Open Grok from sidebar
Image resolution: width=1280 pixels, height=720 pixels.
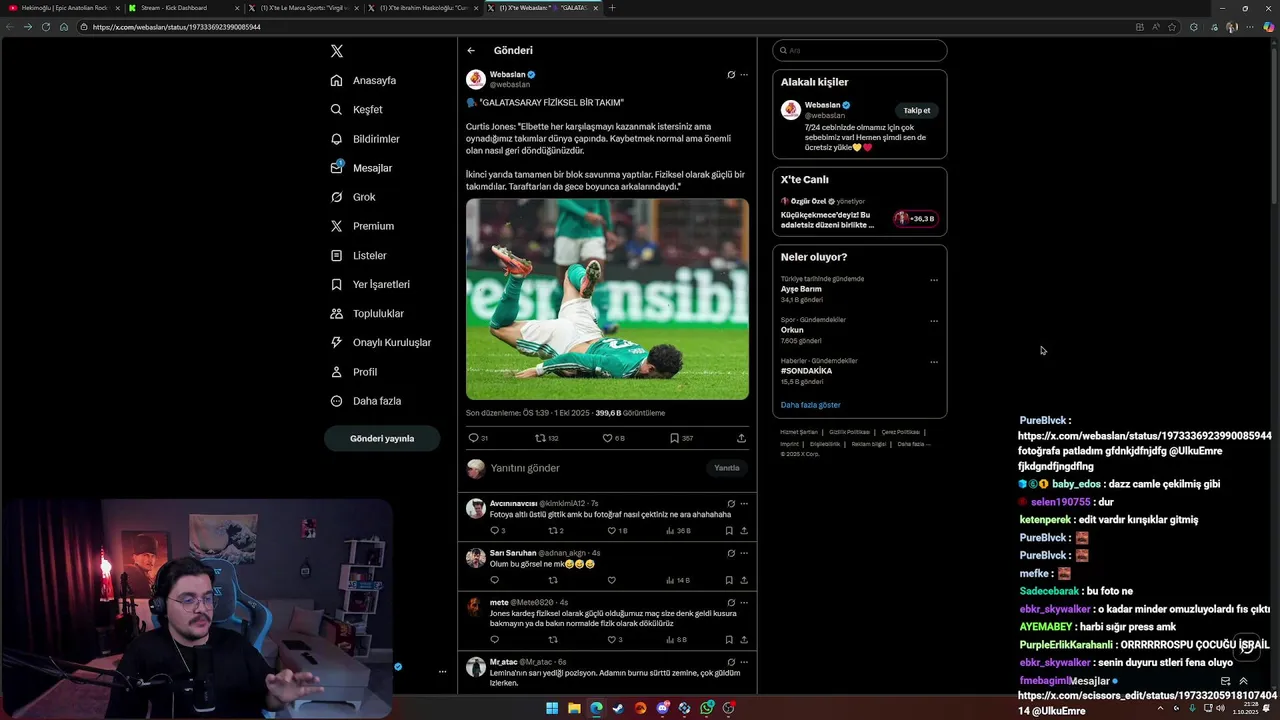click(353, 197)
